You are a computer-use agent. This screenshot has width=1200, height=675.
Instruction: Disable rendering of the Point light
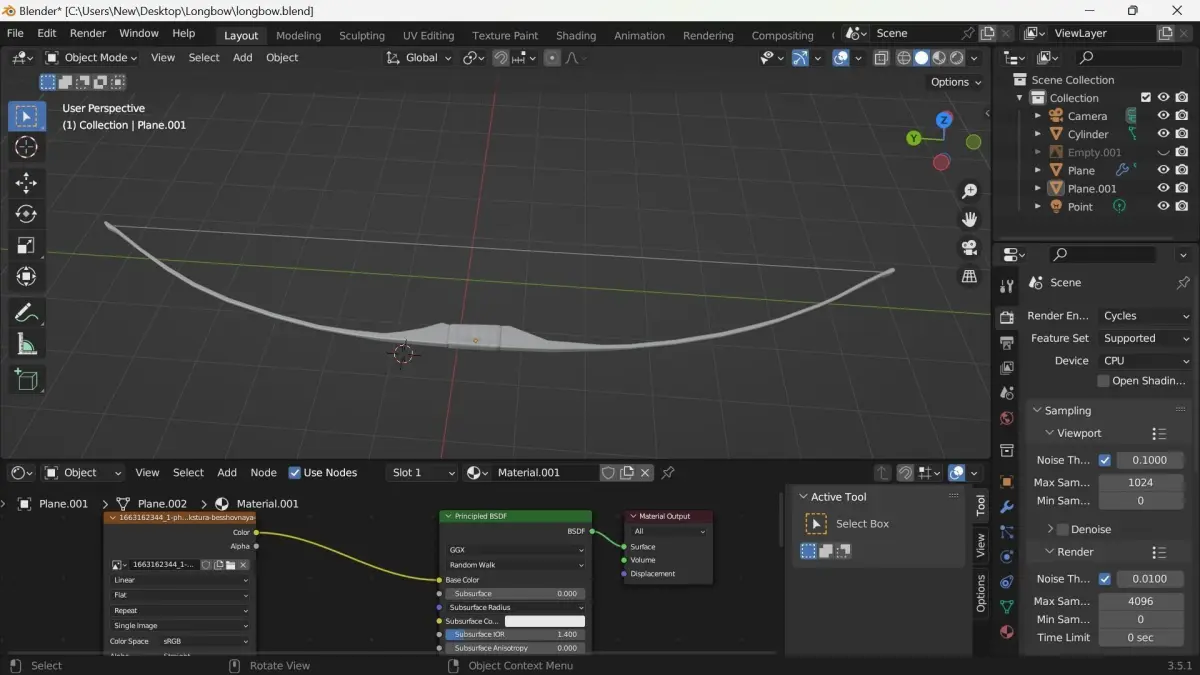(1182, 206)
